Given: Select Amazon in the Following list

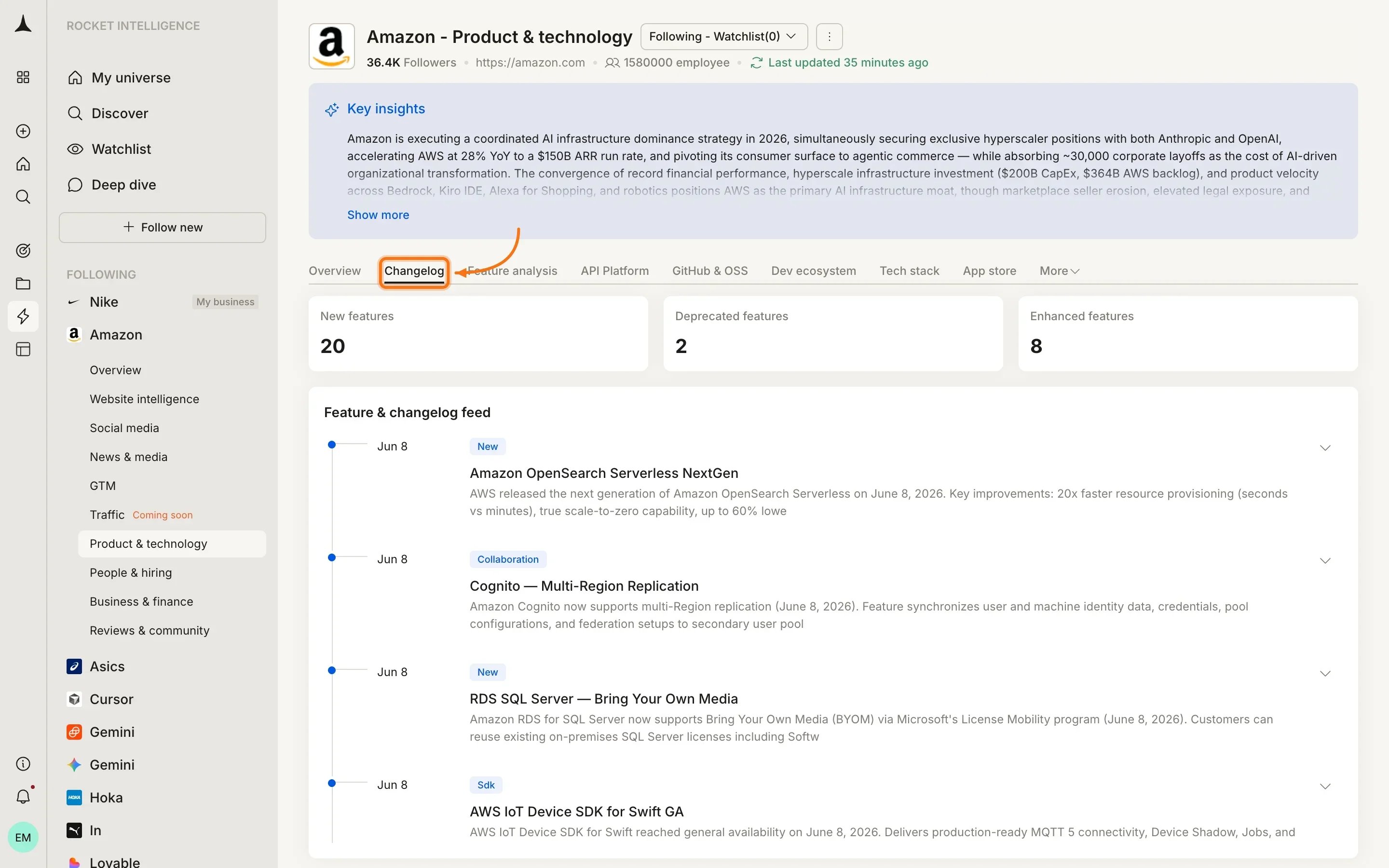Looking at the screenshot, I should (115, 335).
